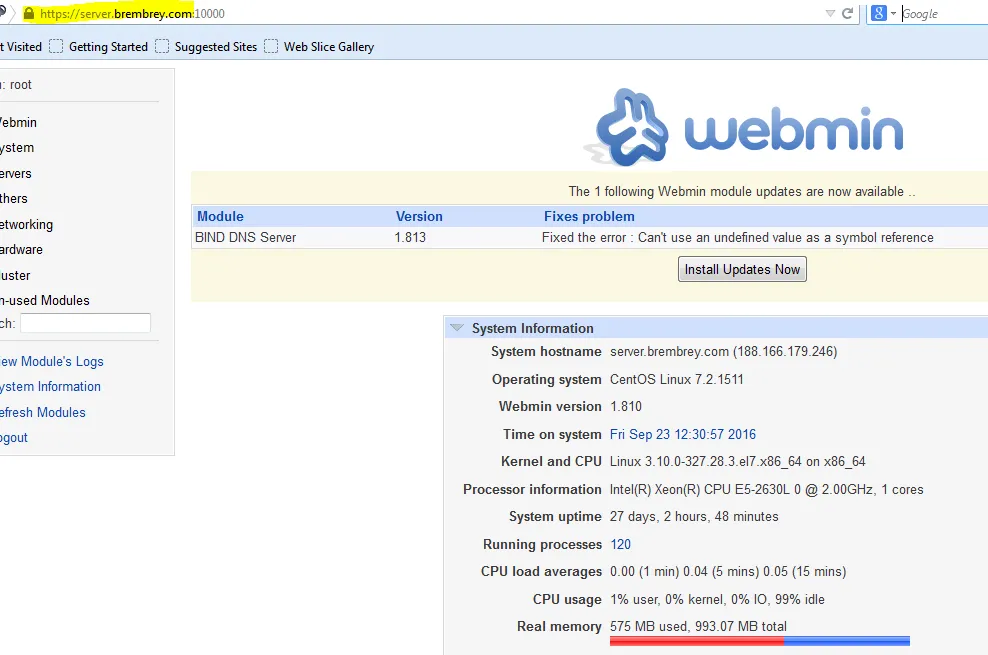The width and height of the screenshot is (988, 655).
Task: Expand the Others category in sidebar
Action: [14, 198]
